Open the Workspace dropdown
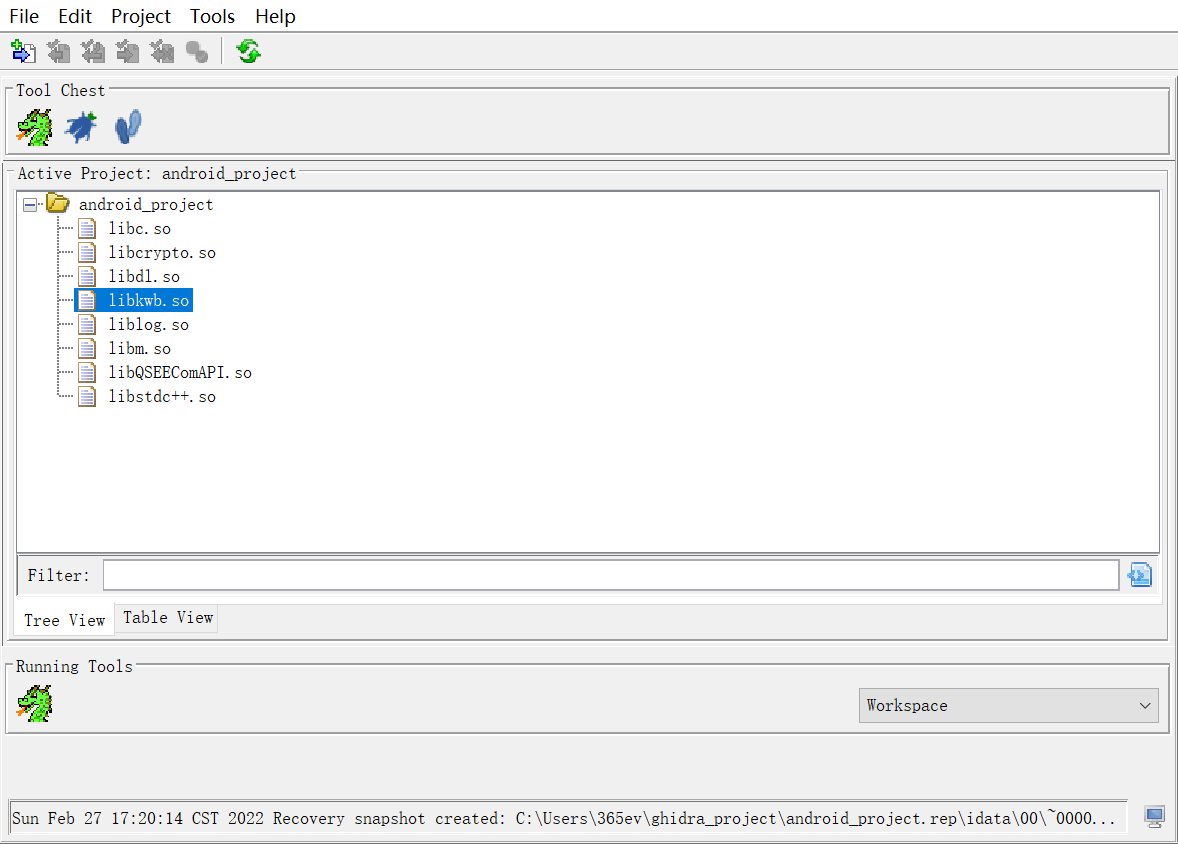The width and height of the screenshot is (1178, 844). click(x=1008, y=706)
